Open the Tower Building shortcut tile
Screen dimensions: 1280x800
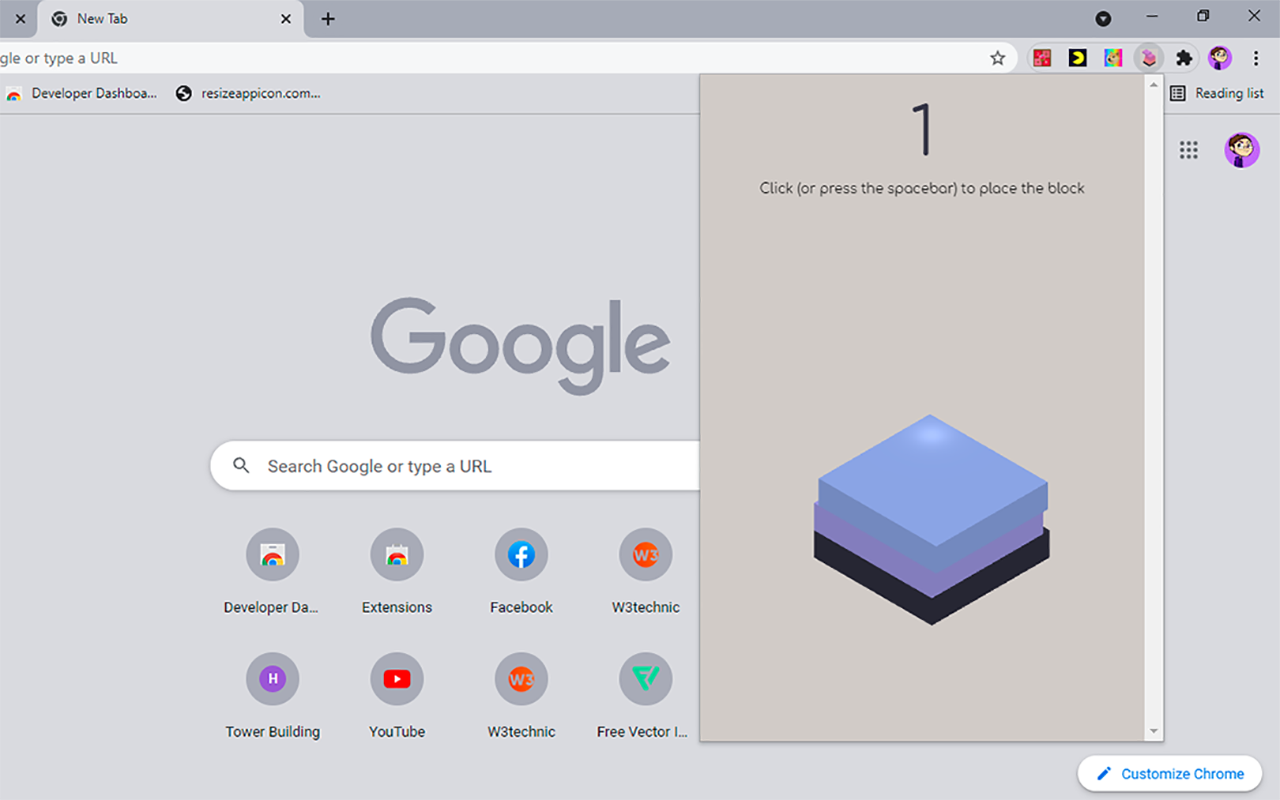coord(272,696)
